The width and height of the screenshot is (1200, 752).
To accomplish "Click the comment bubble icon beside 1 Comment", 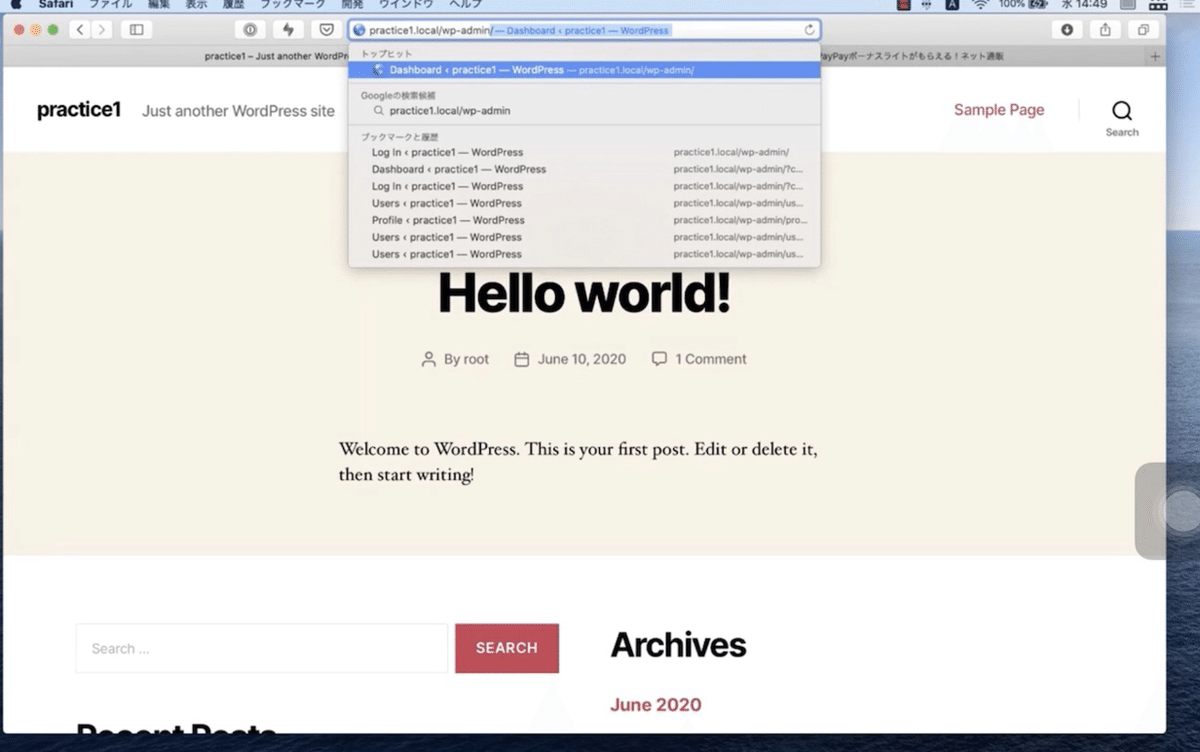I will tap(659, 359).
